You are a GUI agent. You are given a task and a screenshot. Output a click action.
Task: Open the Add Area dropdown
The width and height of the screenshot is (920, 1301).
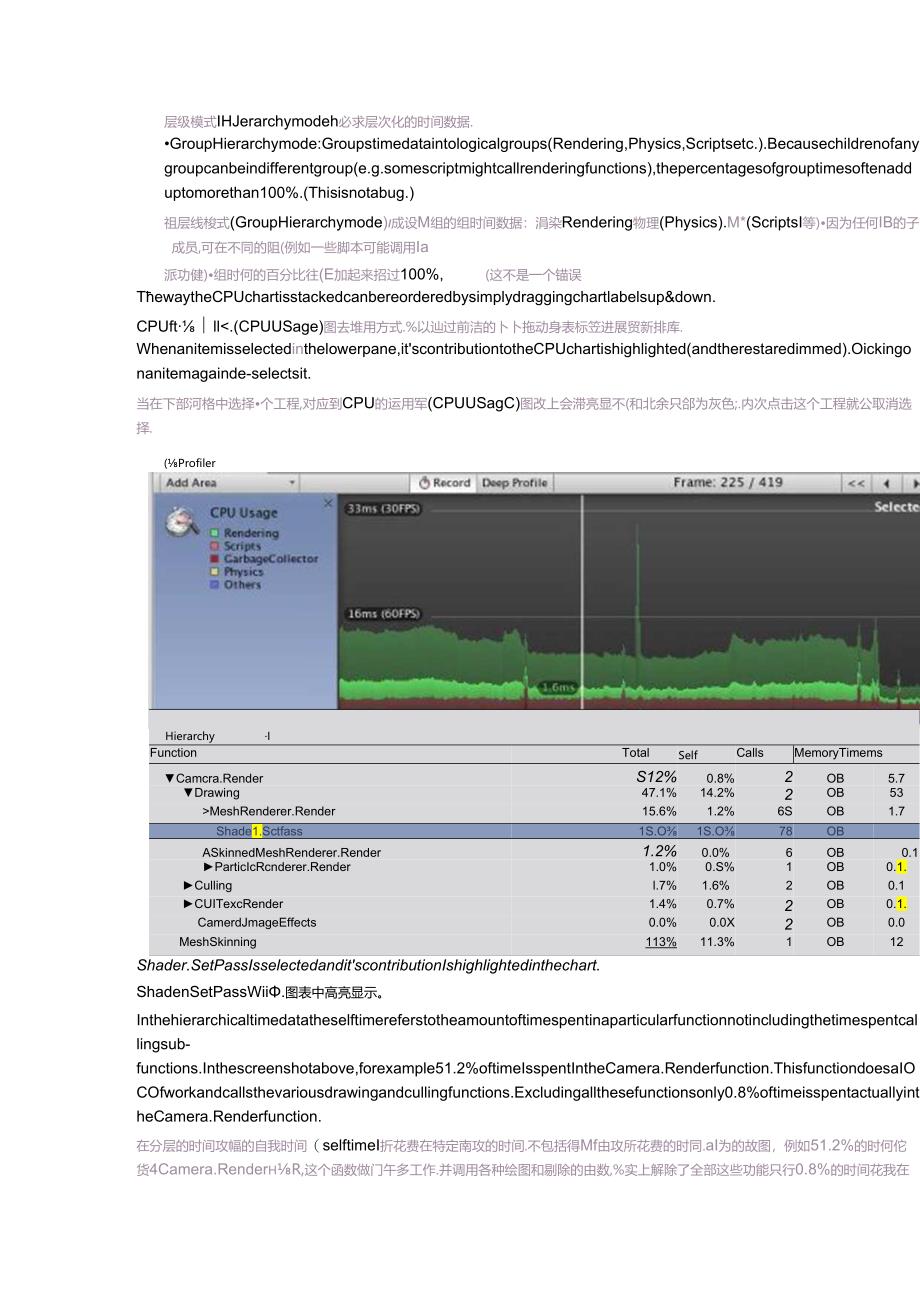click(228, 483)
